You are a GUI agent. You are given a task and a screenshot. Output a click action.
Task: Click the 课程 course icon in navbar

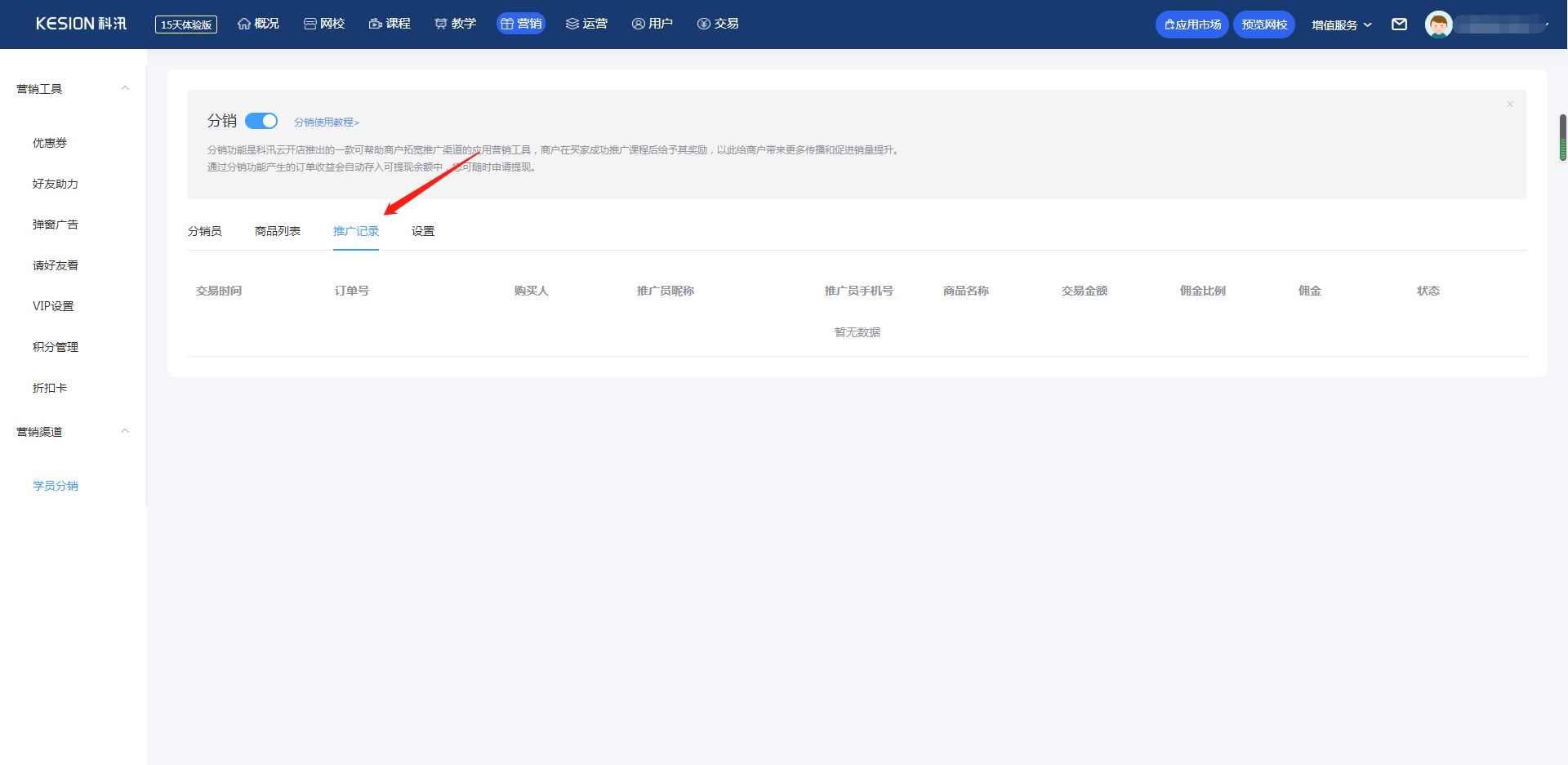coord(376,24)
